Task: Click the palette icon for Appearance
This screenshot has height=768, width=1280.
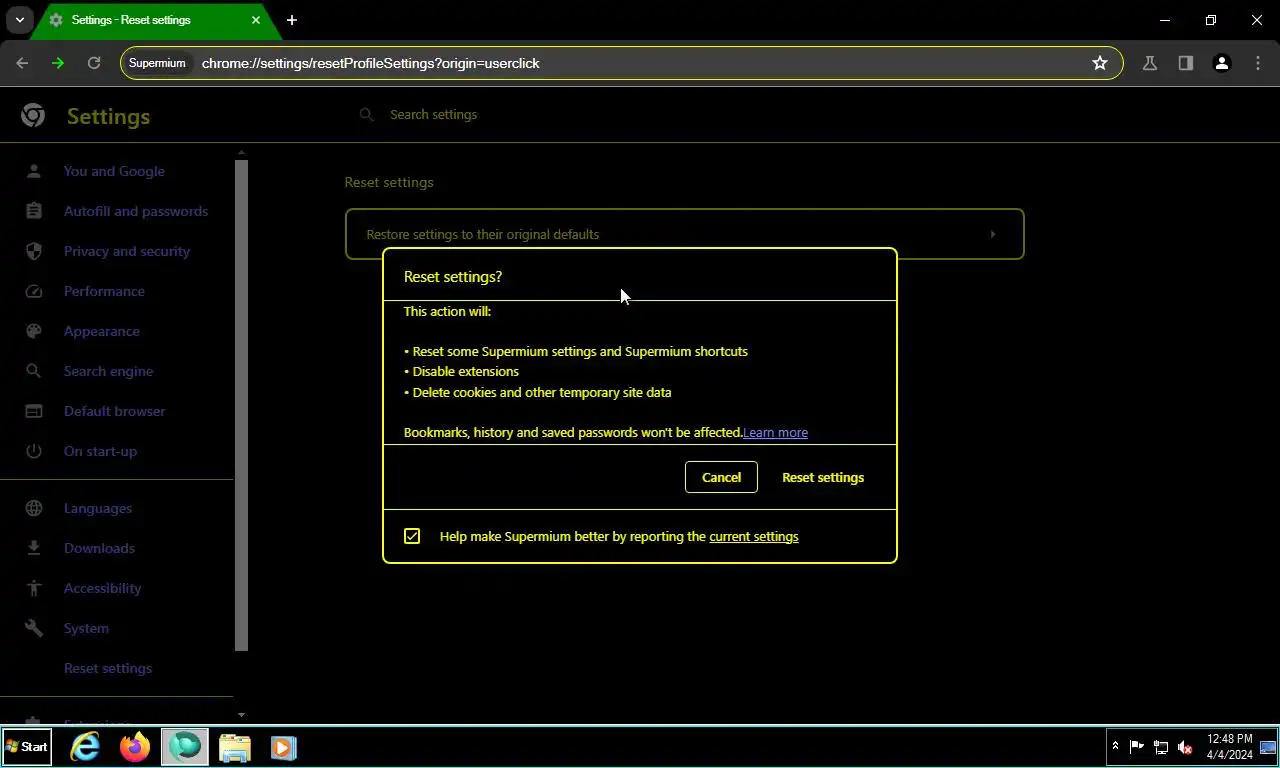Action: 34,331
